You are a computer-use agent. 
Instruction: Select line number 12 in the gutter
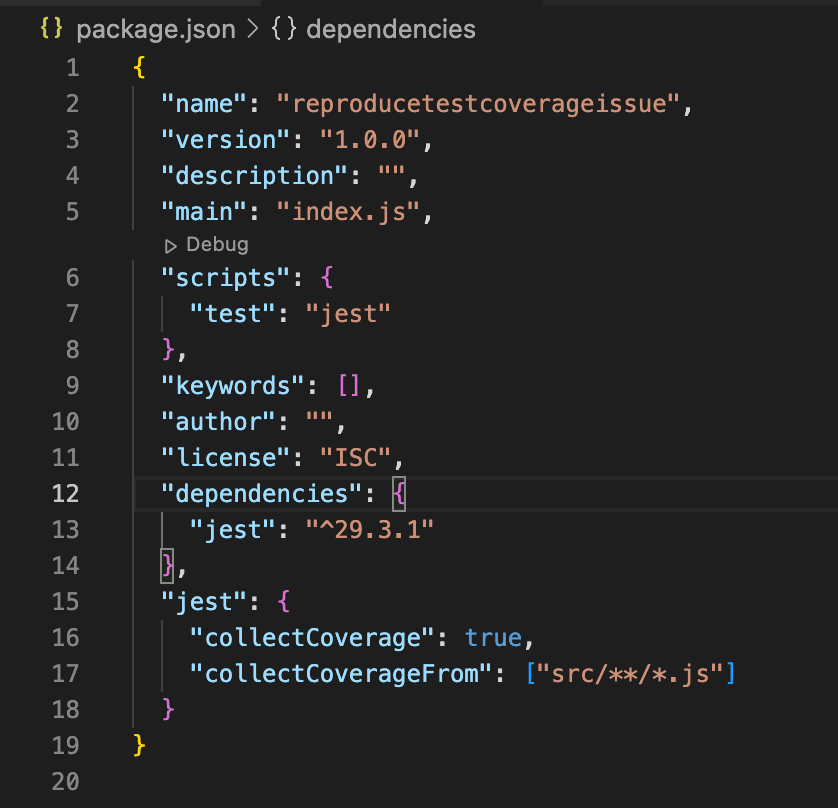tap(66, 493)
